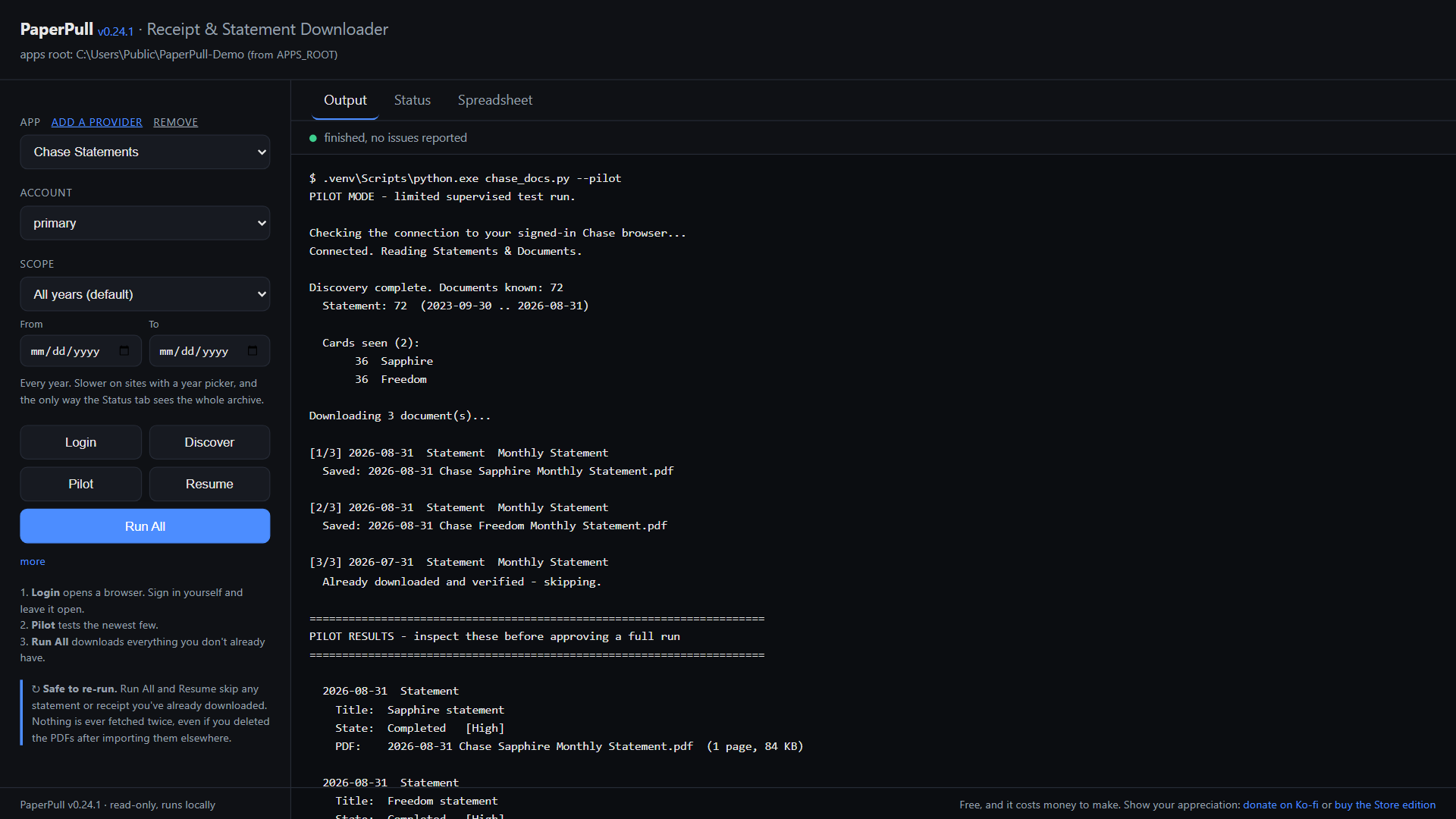Start a Pilot test run
The image size is (1456, 819).
point(80,484)
